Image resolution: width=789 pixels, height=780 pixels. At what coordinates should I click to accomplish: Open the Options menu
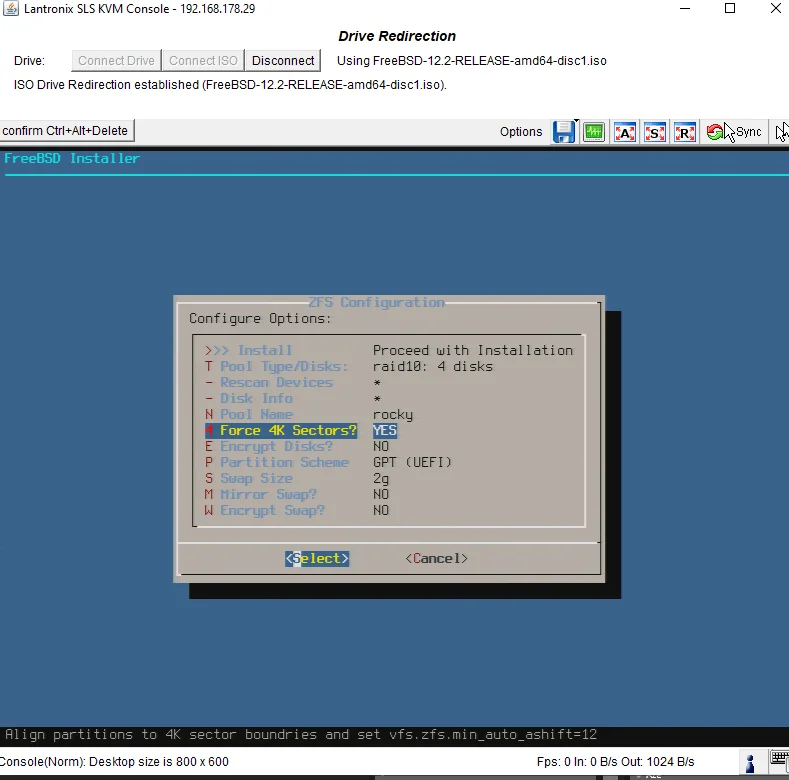point(521,132)
